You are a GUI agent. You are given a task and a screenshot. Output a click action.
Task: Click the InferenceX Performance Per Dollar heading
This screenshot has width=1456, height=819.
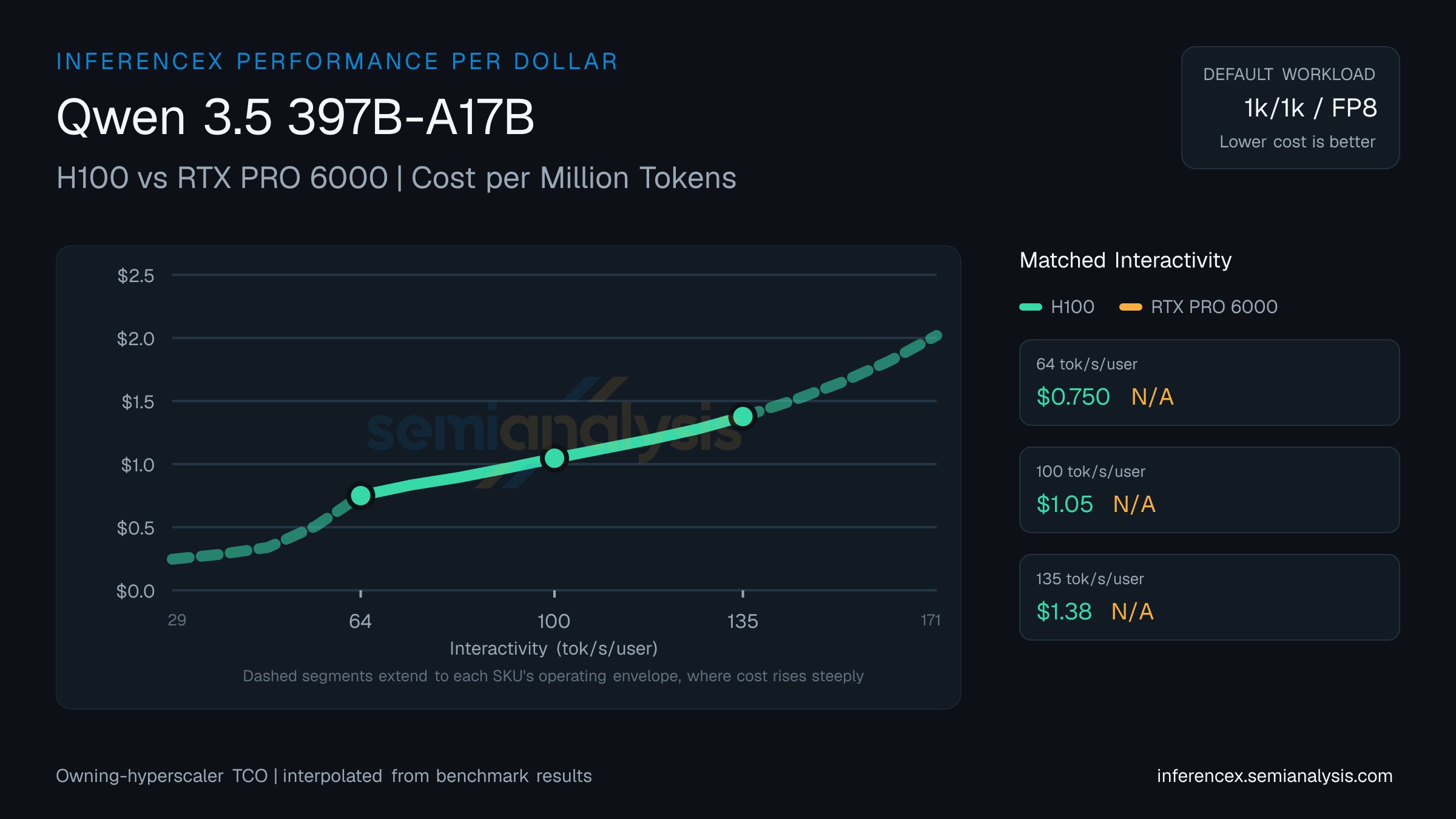tap(337, 61)
